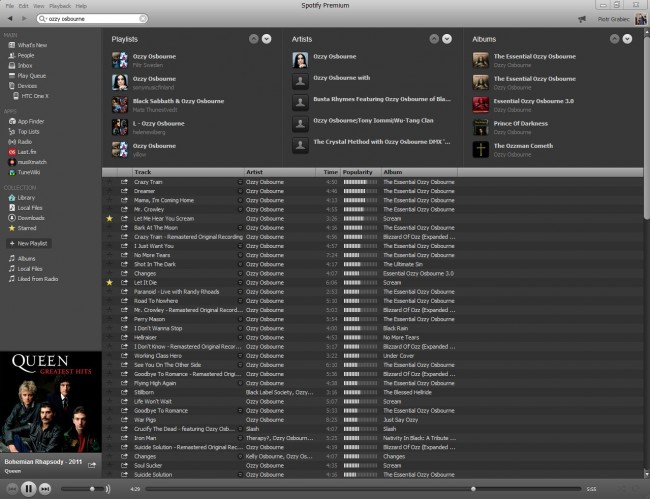
Task: Collapse the Playlists section with up arrow
Action: pos(254,39)
